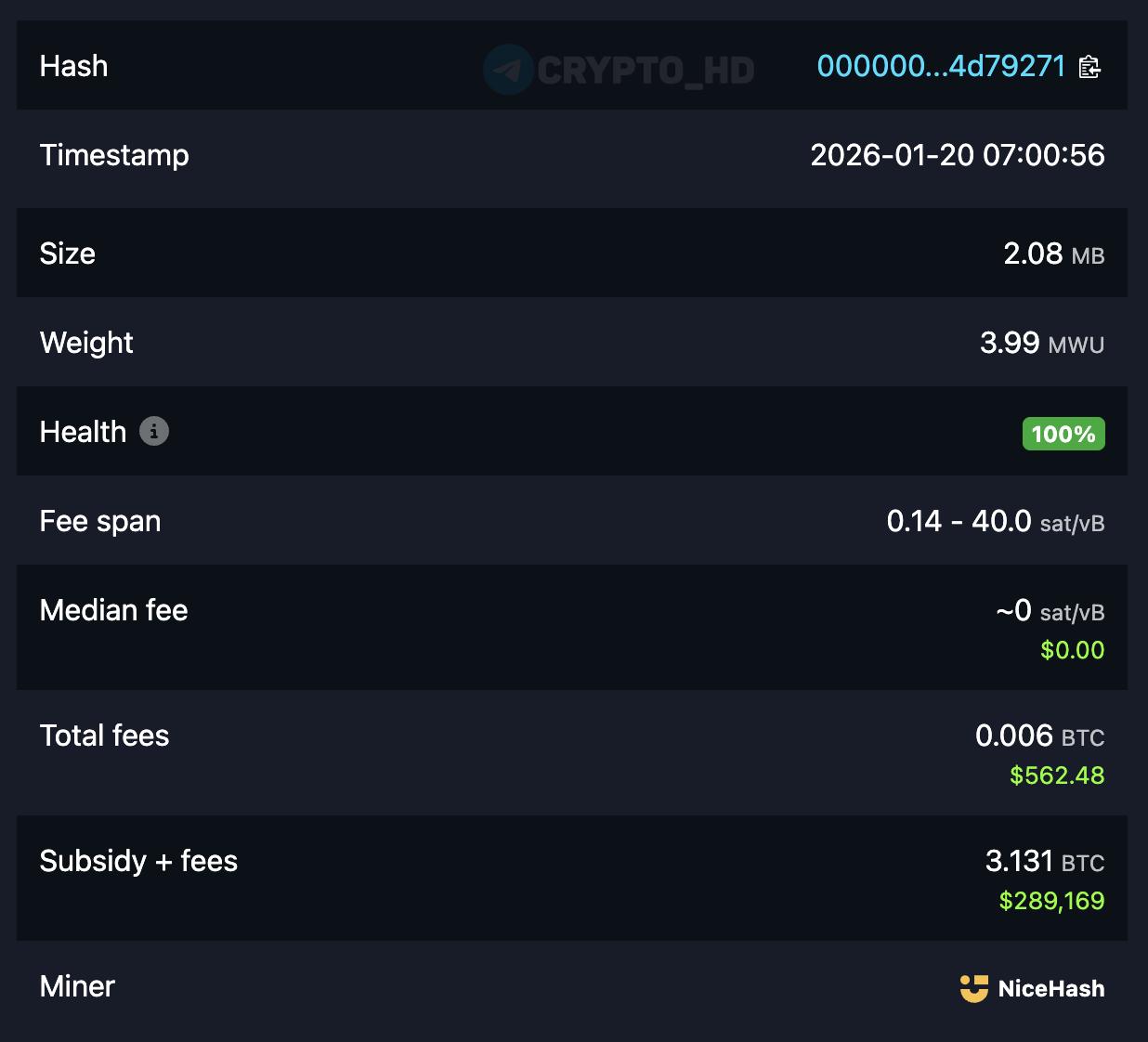
Task: Click the 100% health badge
Action: coord(1063,434)
